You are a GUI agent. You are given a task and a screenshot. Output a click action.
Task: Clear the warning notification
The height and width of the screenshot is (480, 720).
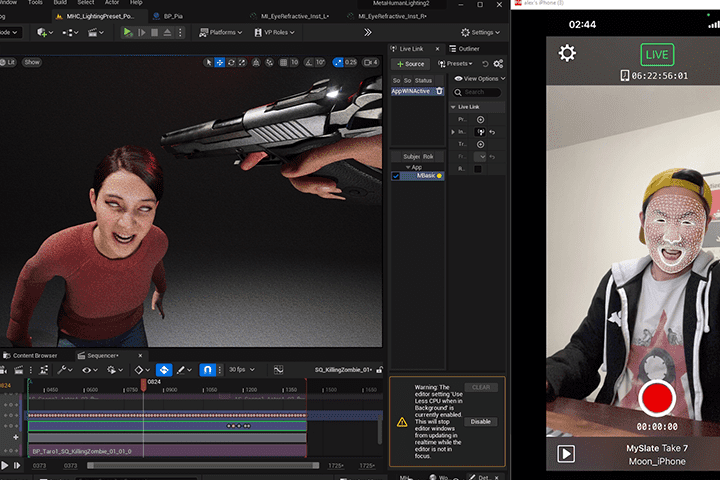[x=481, y=387]
